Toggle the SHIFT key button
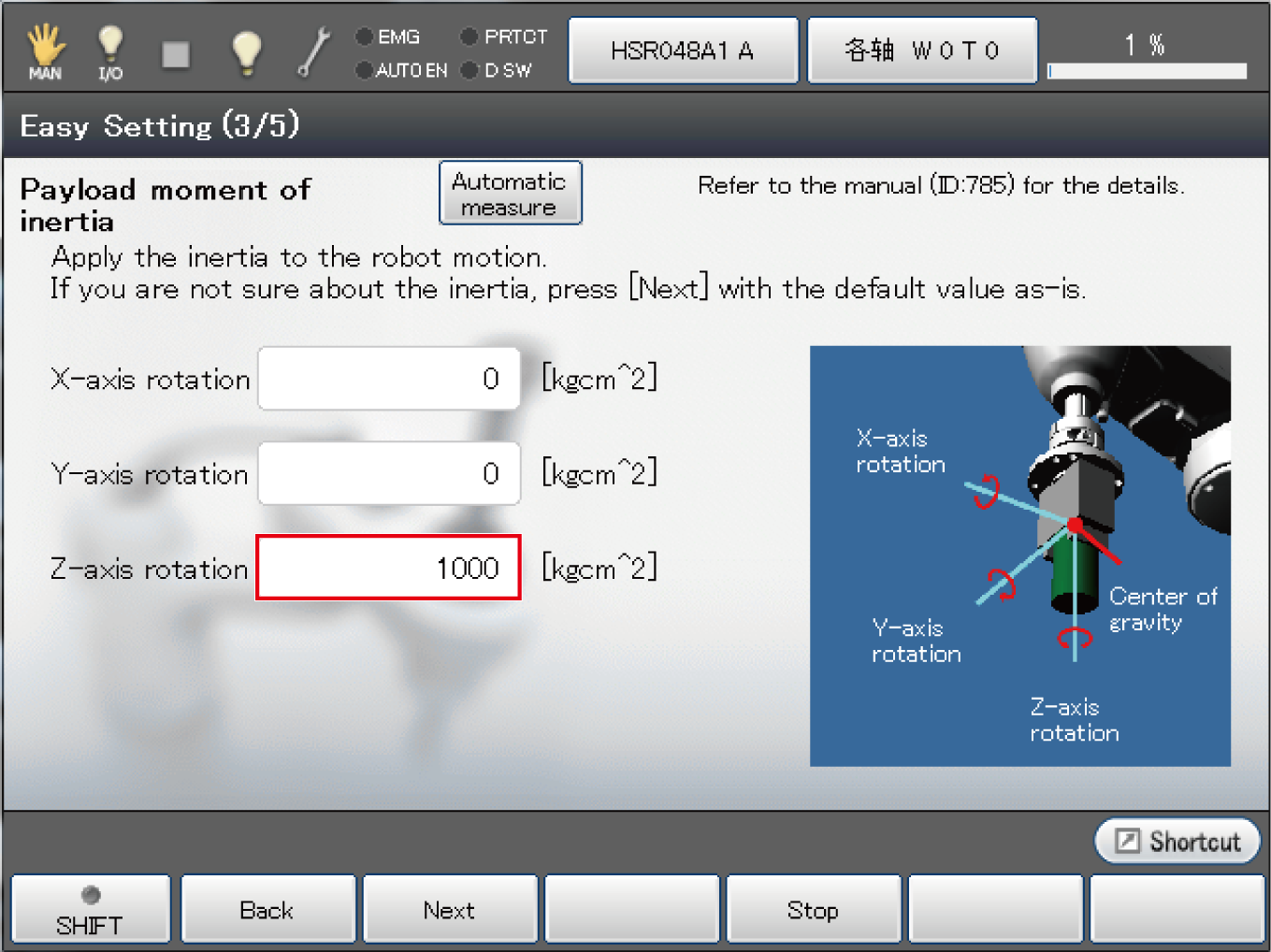Screen dimensions: 1271x952 (x=91, y=909)
